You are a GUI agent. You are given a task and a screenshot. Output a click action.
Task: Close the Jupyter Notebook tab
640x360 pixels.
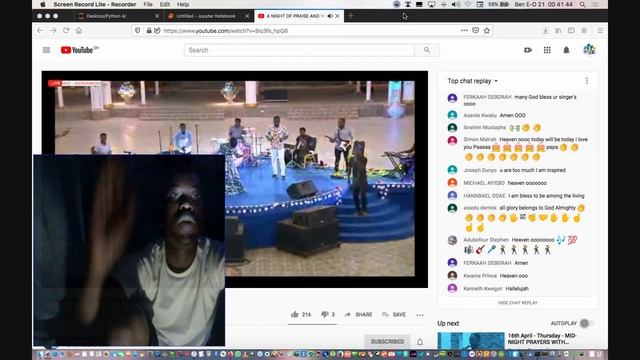[247, 16]
